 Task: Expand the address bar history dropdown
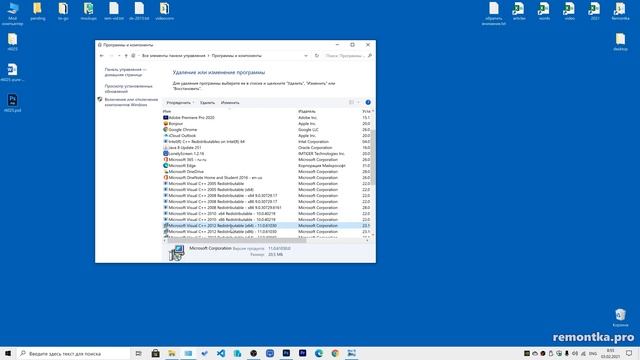(306, 56)
